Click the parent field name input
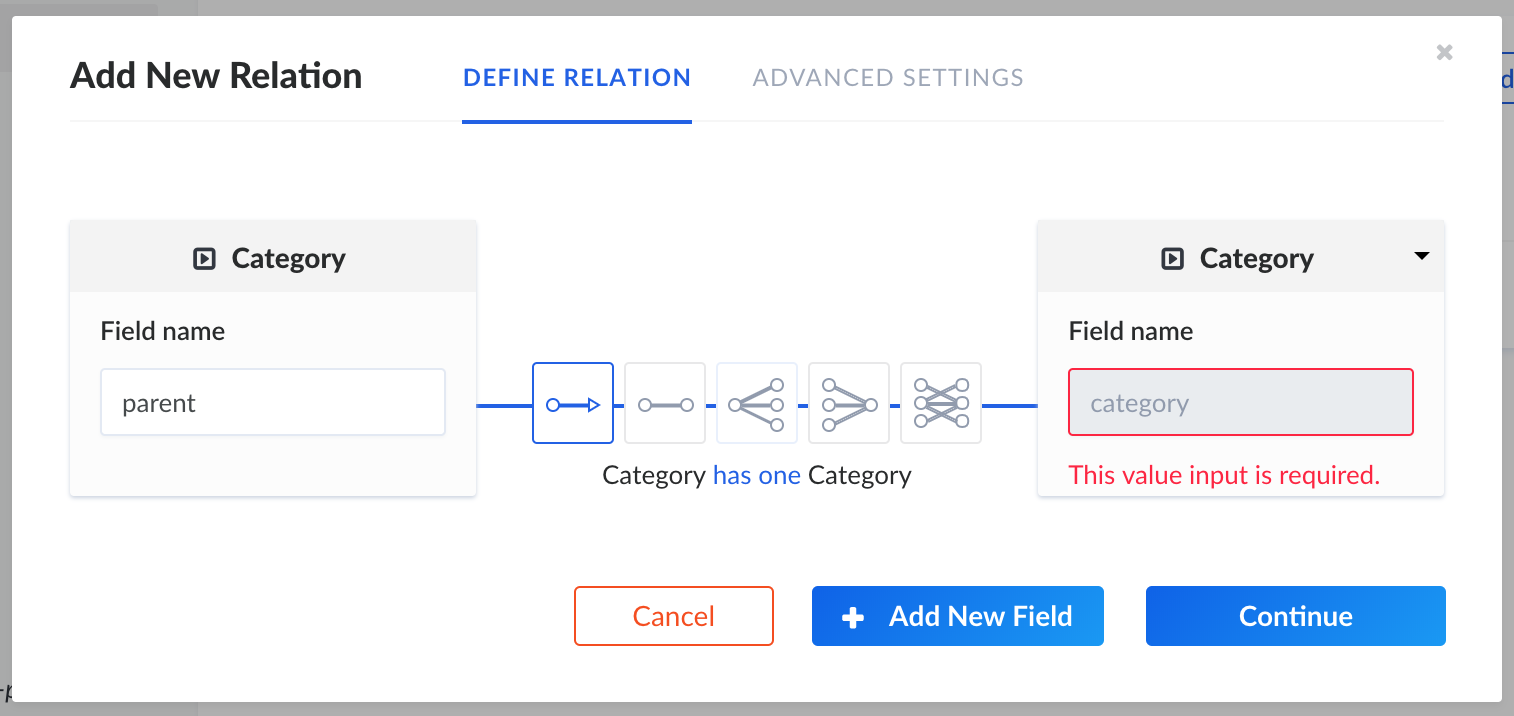The width and height of the screenshot is (1514, 716). click(272, 402)
